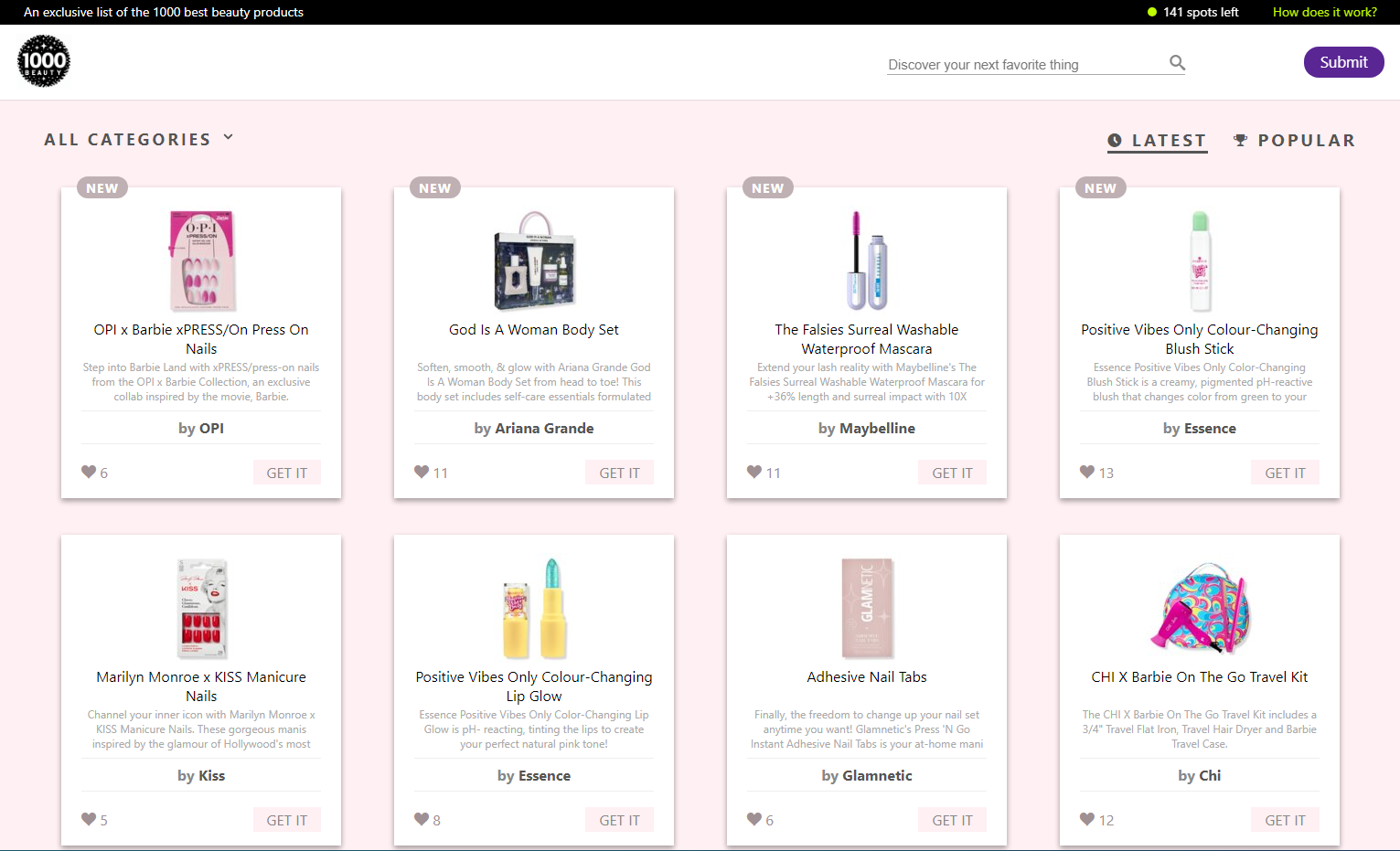Click the 141 spots left indicator
This screenshot has width=1400, height=851.
1193,12
